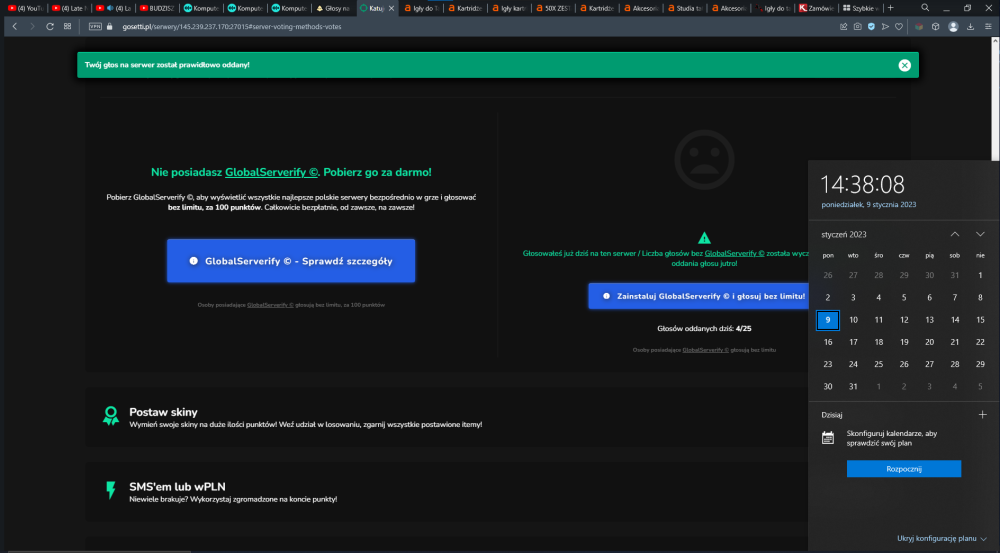Open the edit/share icon in the address bar
Screen dimensions: 1000x553
(x=843, y=27)
